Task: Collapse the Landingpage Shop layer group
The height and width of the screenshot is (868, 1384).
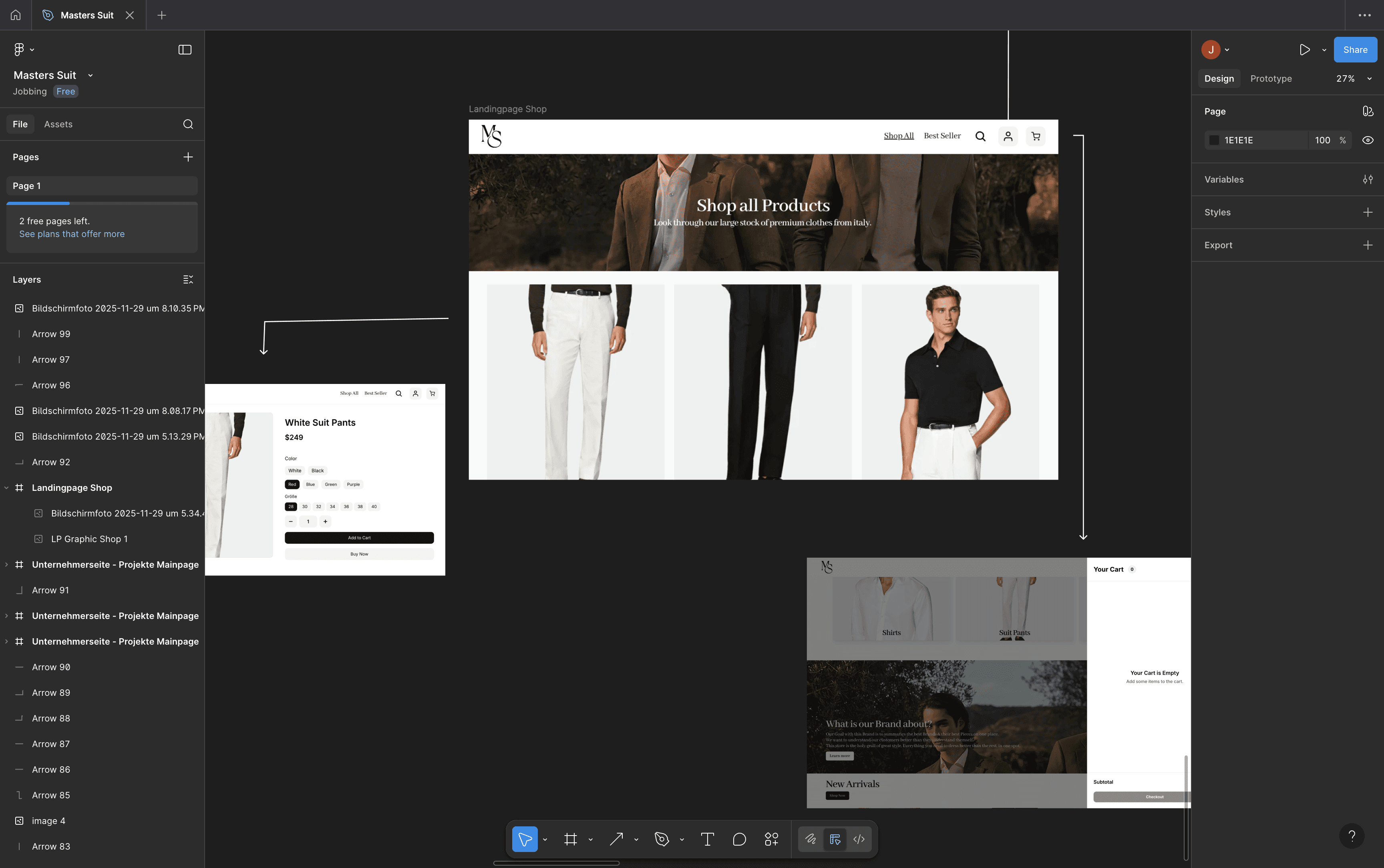Action: coord(6,488)
